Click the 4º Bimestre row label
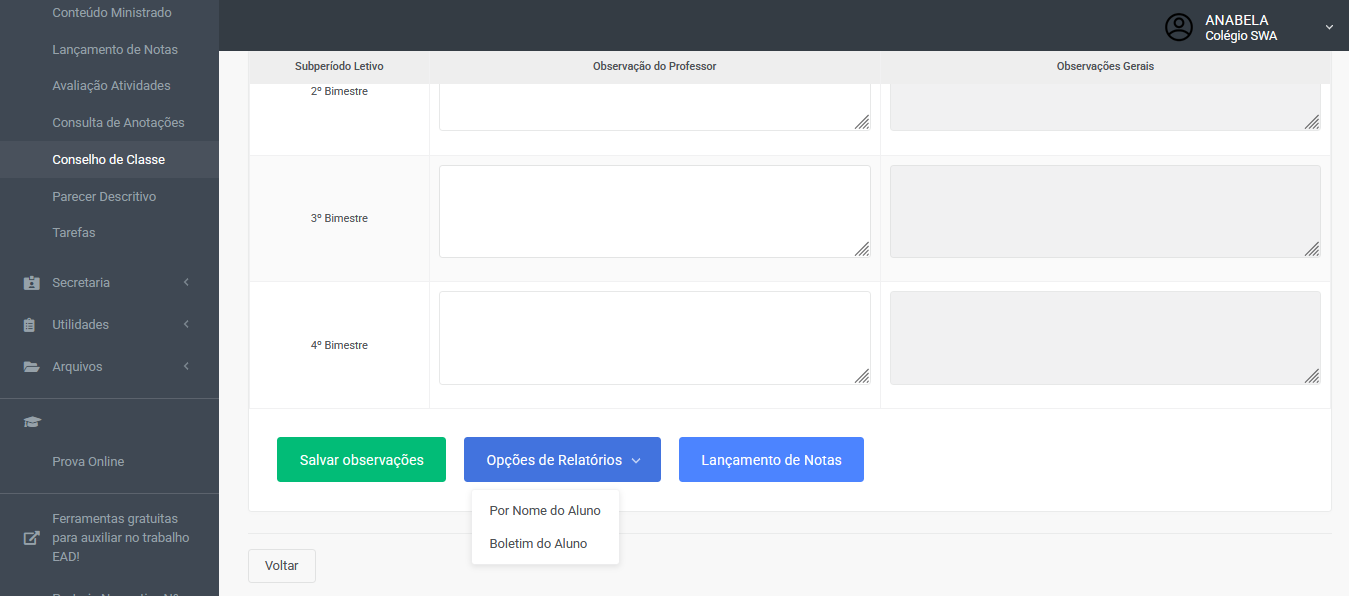The height and width of the screenshot is (596, 1349). coord(339,345)
